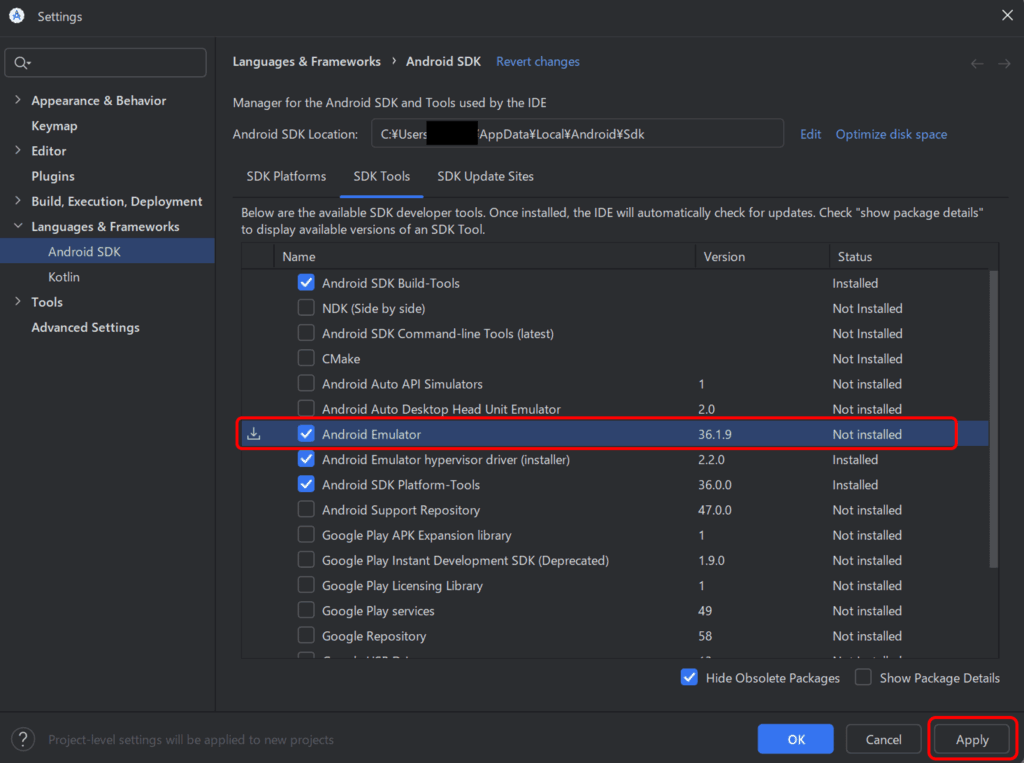1024x763 pixels.
Task: Click version 36.0.0 cell
Action: click(714, 485)
